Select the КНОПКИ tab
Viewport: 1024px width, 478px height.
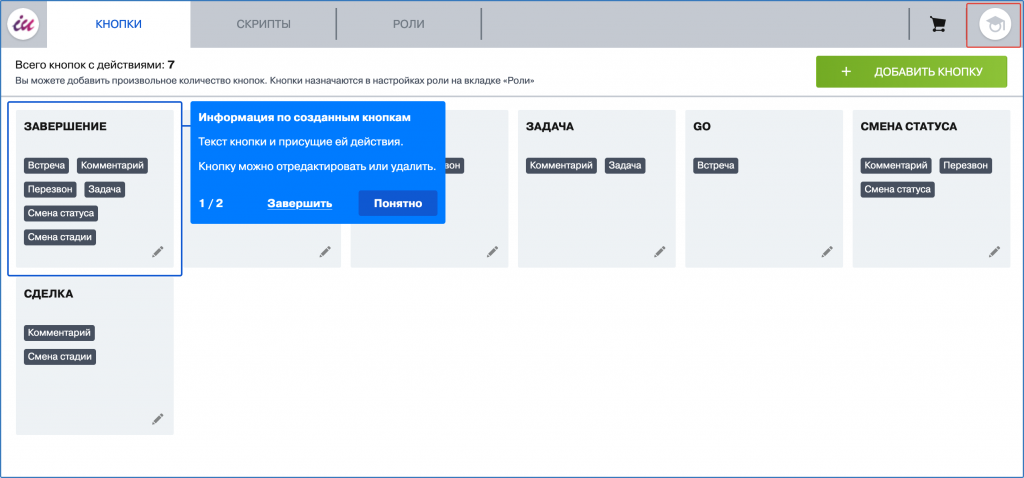pos(118,24)
